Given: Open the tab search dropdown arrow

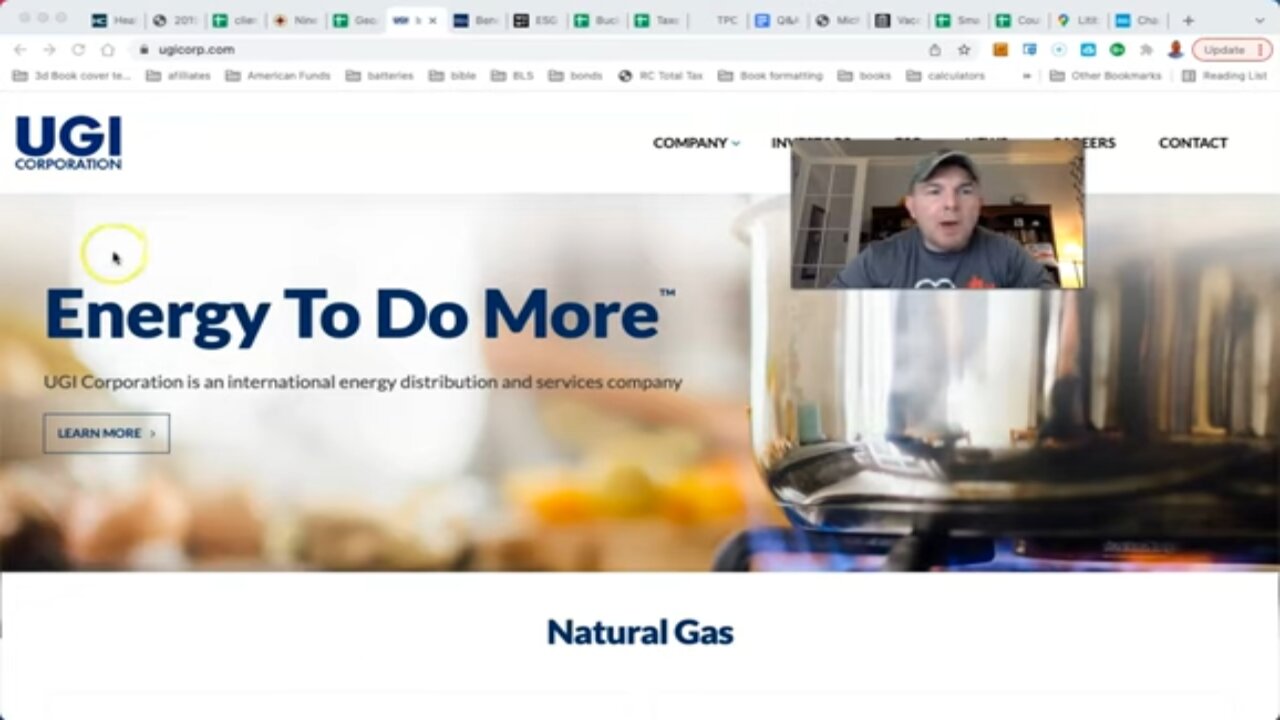Looking at the screenshot, I should 1259,20.
